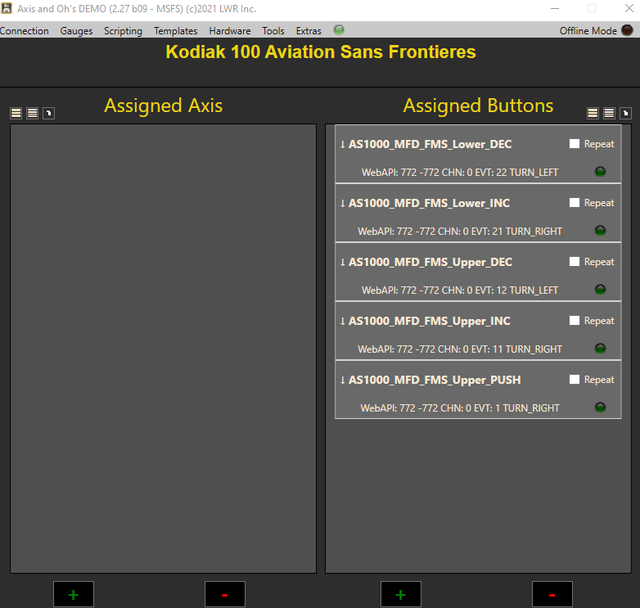Enable Repeat for AS1000_MFD_FMS_Upper_INC
The image size is (640, 608).
[x=574, y=321]
